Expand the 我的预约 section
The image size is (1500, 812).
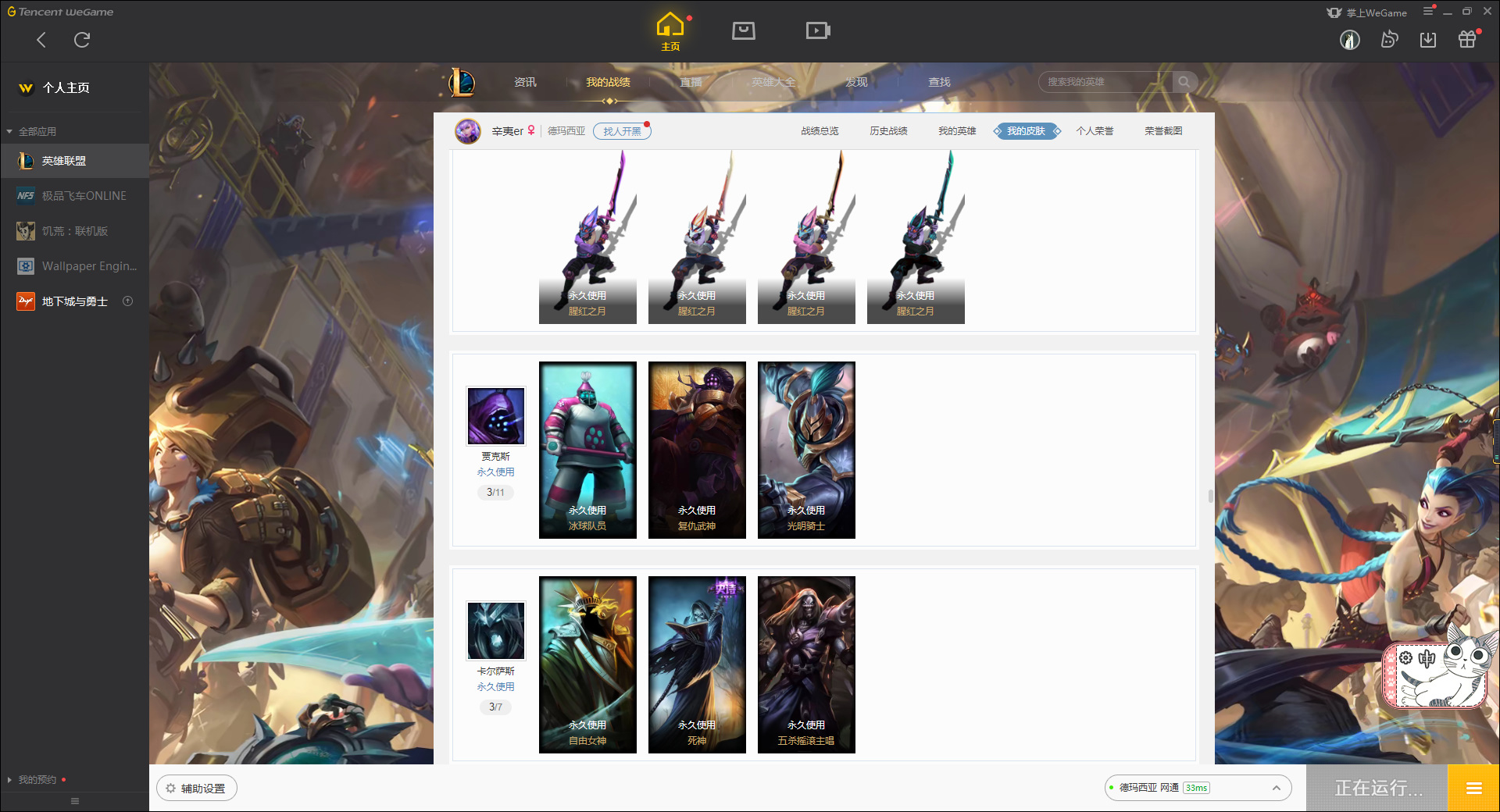pyautogui.click(x=36, y=779)
